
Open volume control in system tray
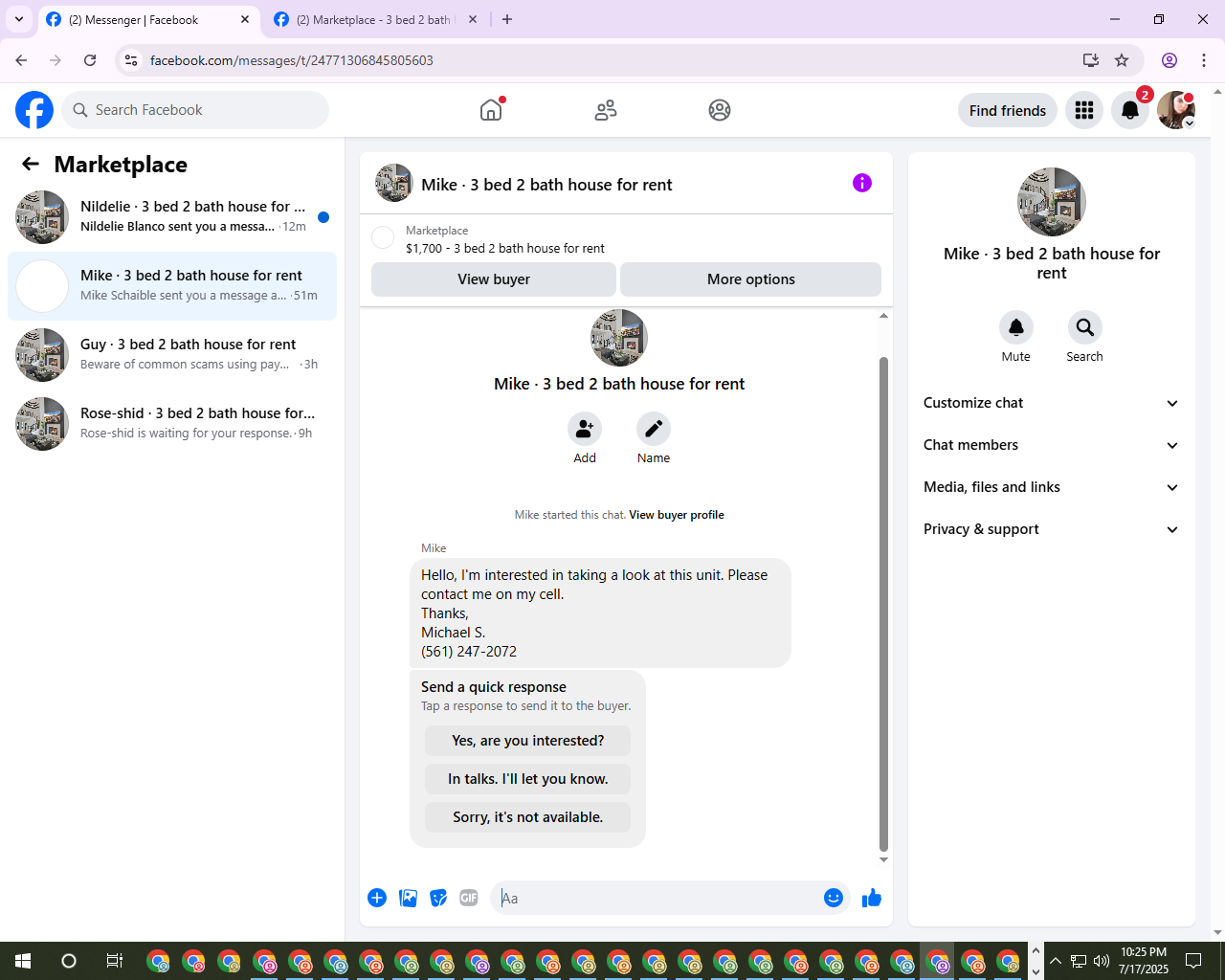click(x=1102, y=961)
